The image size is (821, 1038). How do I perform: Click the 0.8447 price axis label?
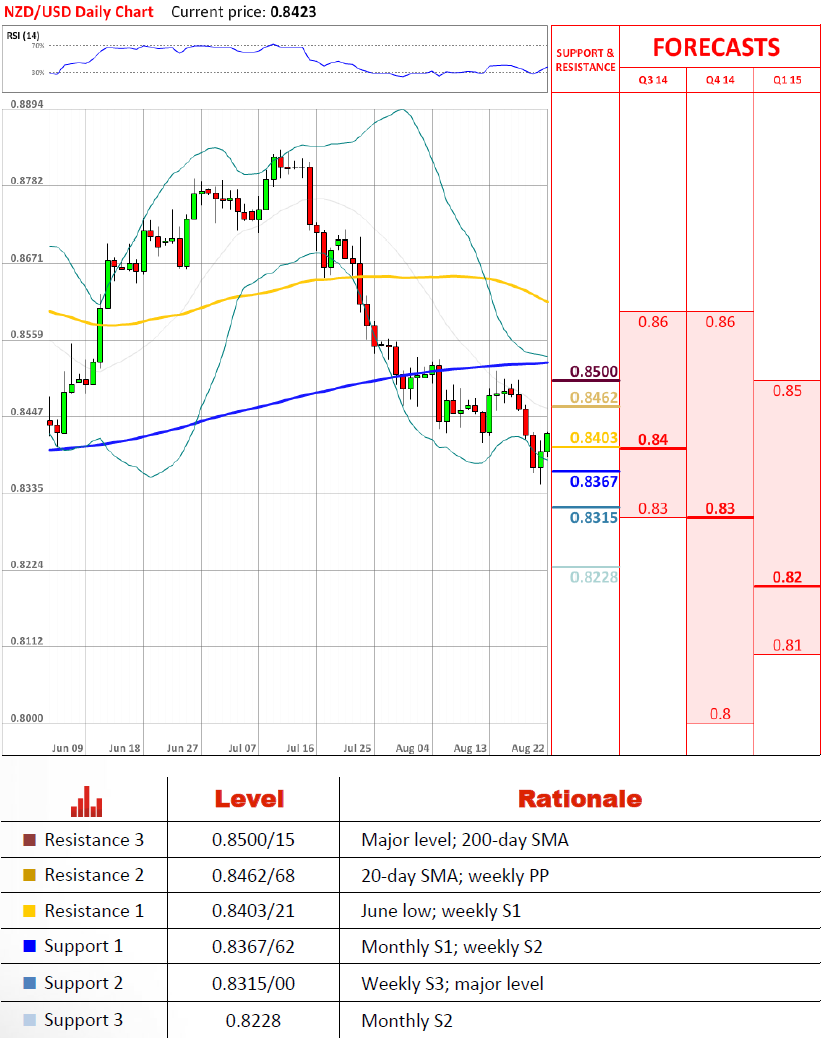click(x=27, y=412)
